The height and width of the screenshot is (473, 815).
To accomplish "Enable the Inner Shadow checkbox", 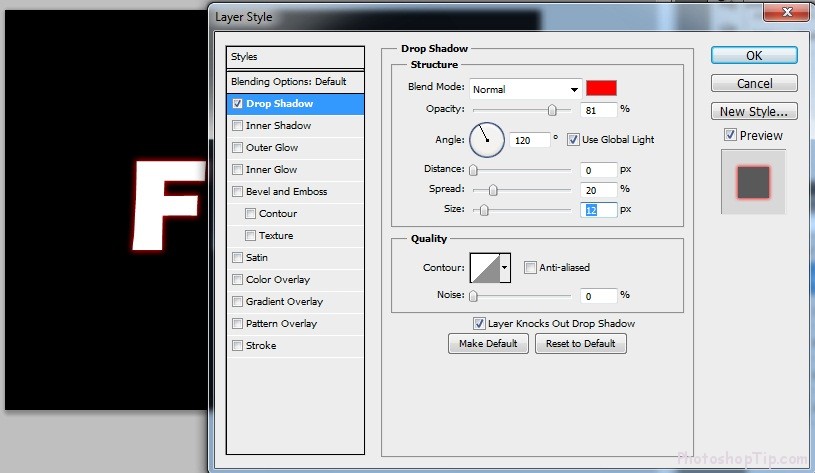I will pos(238,125).
